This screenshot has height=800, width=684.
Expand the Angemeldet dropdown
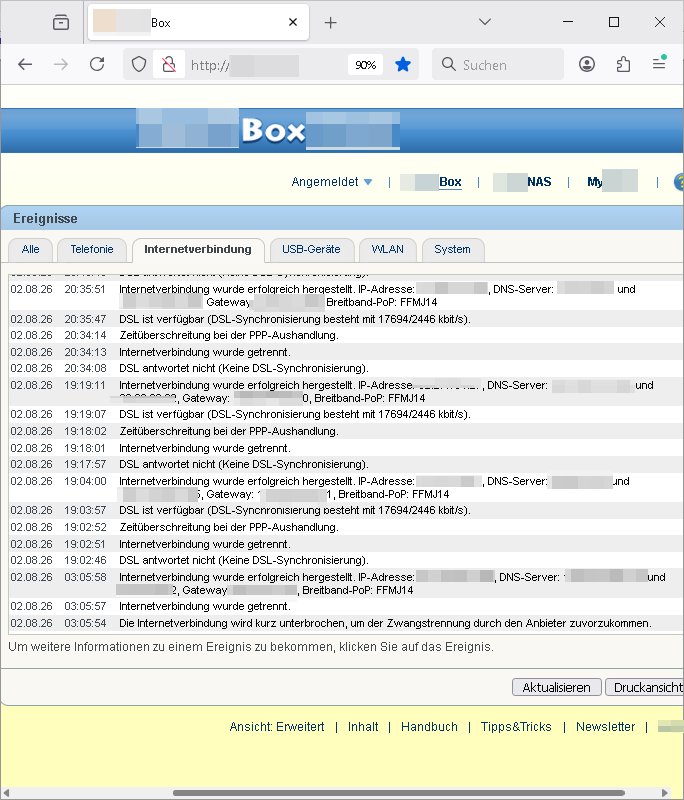pyautogui.click(x=332, y=182)
